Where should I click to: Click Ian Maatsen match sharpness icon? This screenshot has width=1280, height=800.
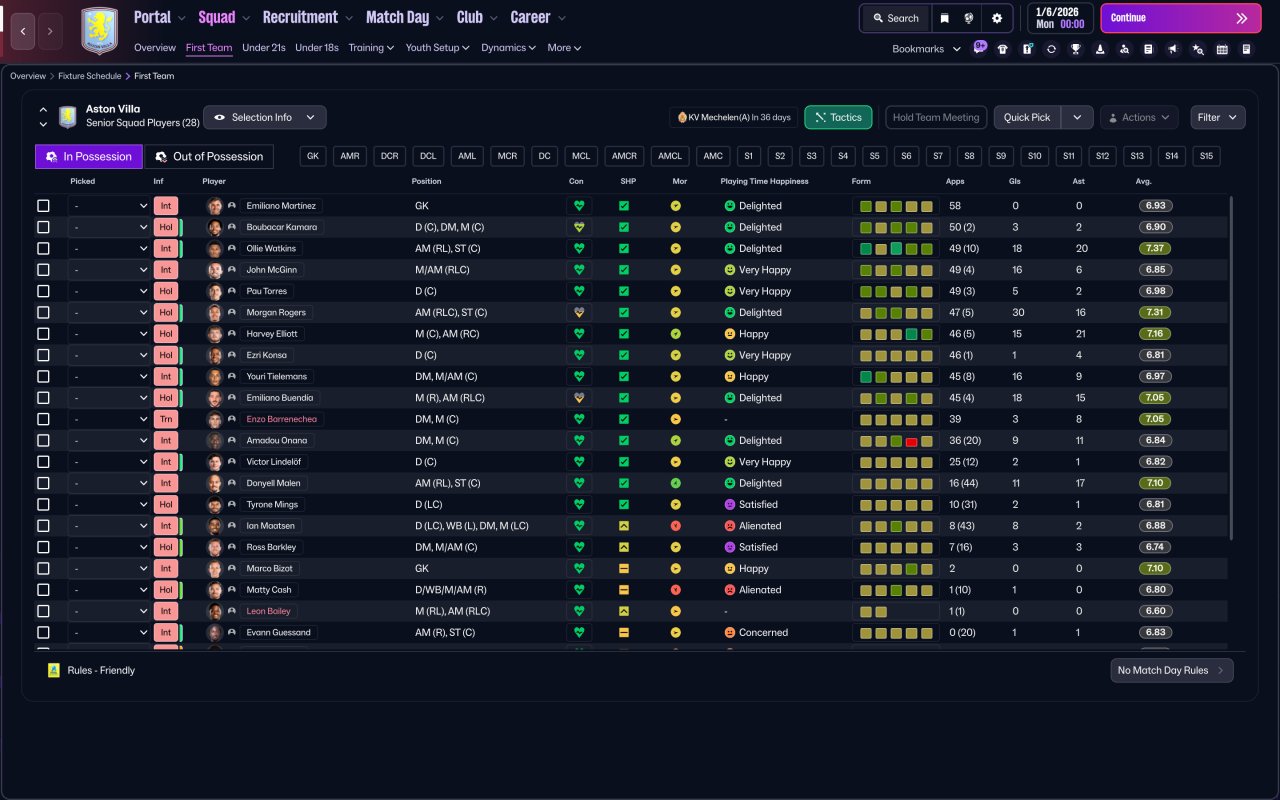(x=624, y=526)
